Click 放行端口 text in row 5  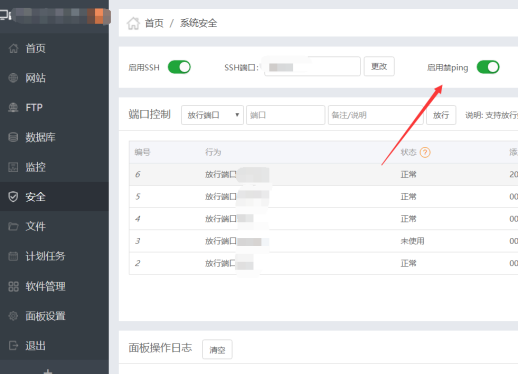[221, 197]
